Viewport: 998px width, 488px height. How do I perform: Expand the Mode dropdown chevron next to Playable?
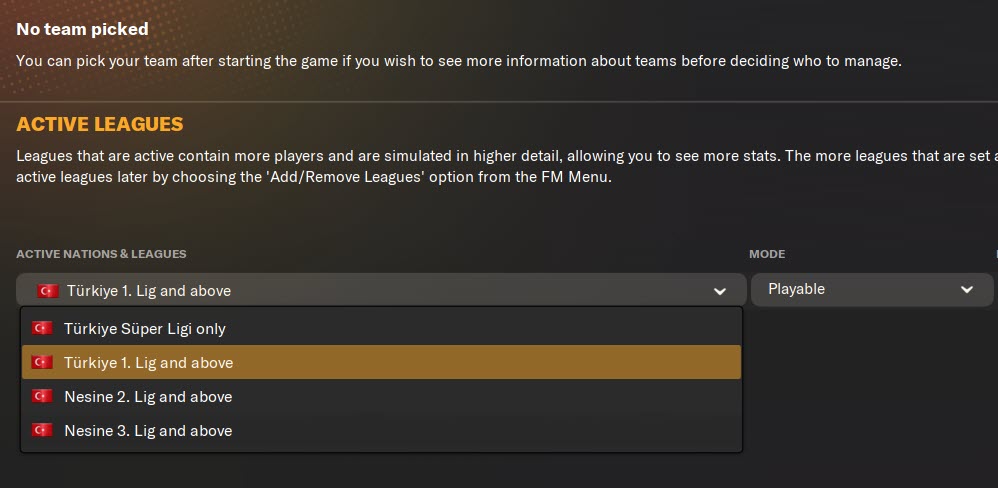(966, 289)
